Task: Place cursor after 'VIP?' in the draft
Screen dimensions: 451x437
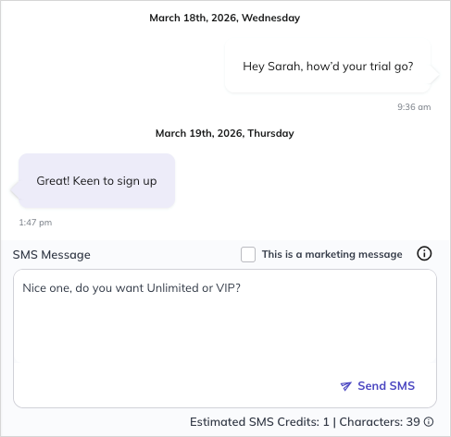Action: [x=241, y=288]
